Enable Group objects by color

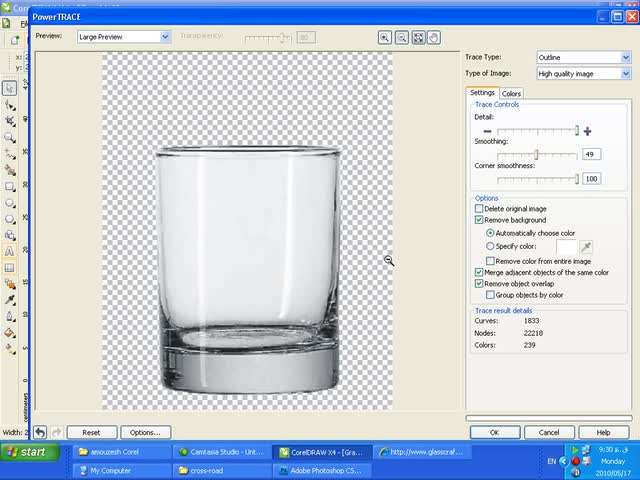[x=490, y=295]
